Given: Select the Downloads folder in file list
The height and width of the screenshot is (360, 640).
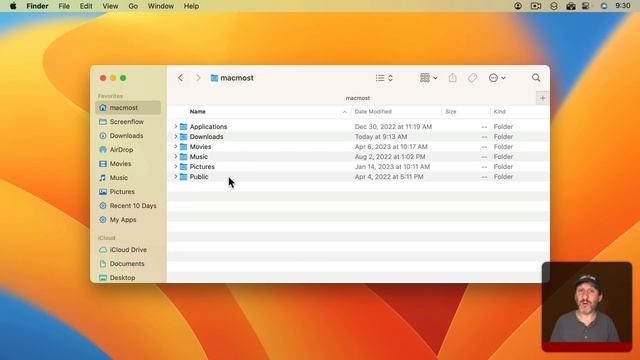Looking at the screenshot, I should [x=358, y=136].
